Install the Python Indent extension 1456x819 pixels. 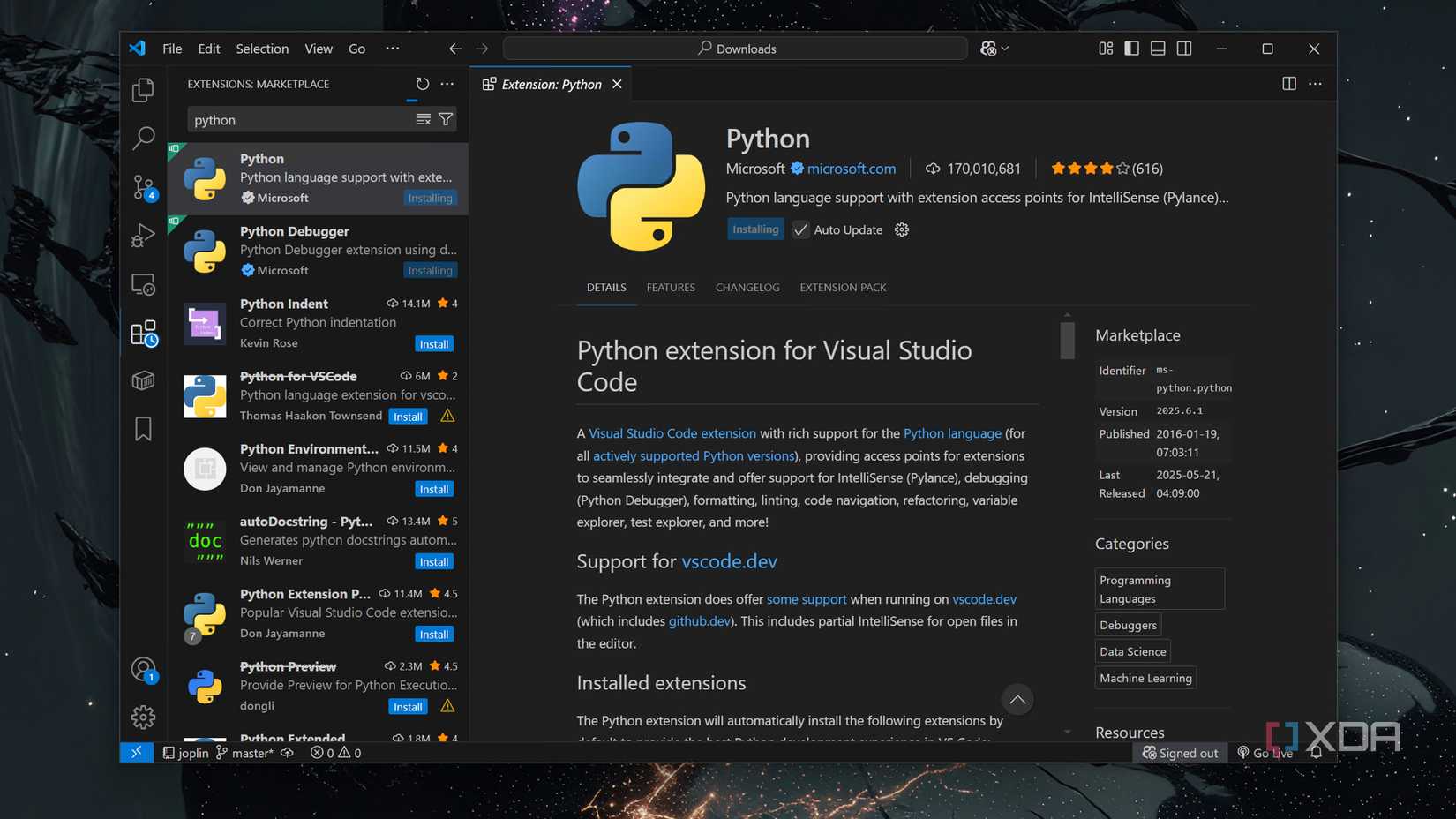coord(433,343)
